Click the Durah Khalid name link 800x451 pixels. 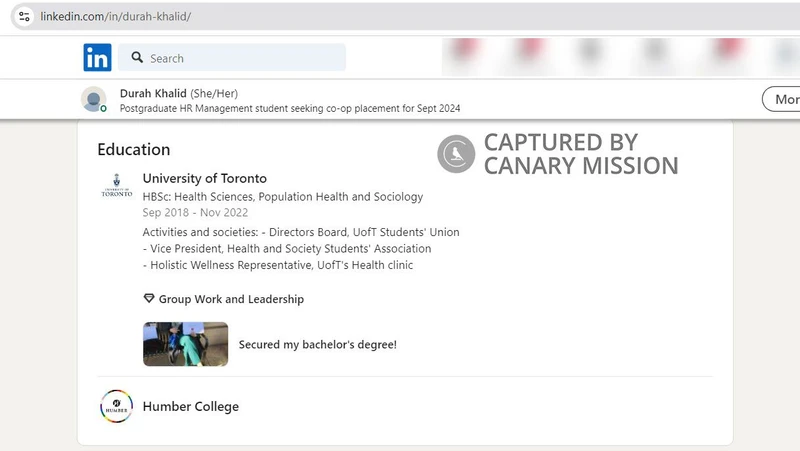153,93
